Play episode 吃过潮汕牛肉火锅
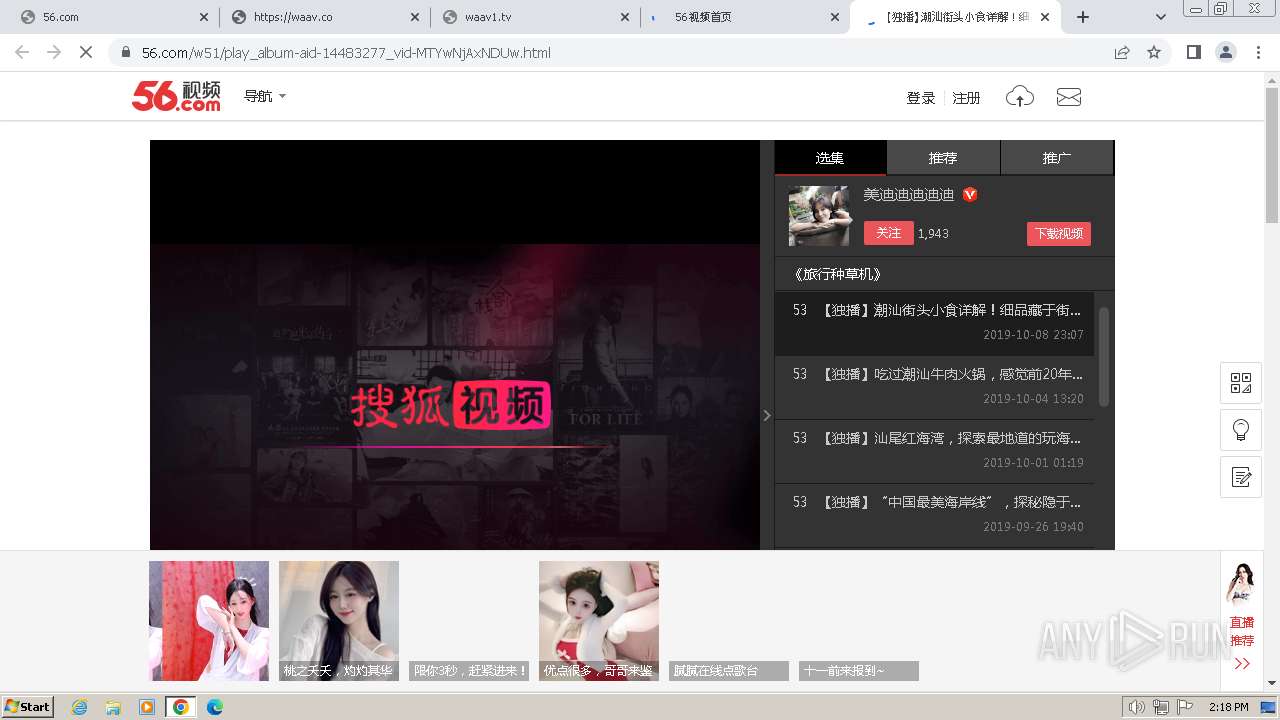 coord(934,387)
